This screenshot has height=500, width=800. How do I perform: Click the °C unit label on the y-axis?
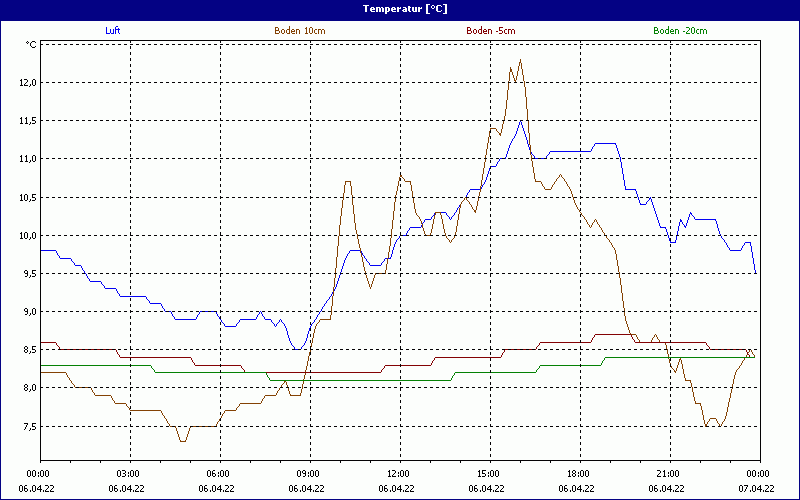click(x=30, y=45)
